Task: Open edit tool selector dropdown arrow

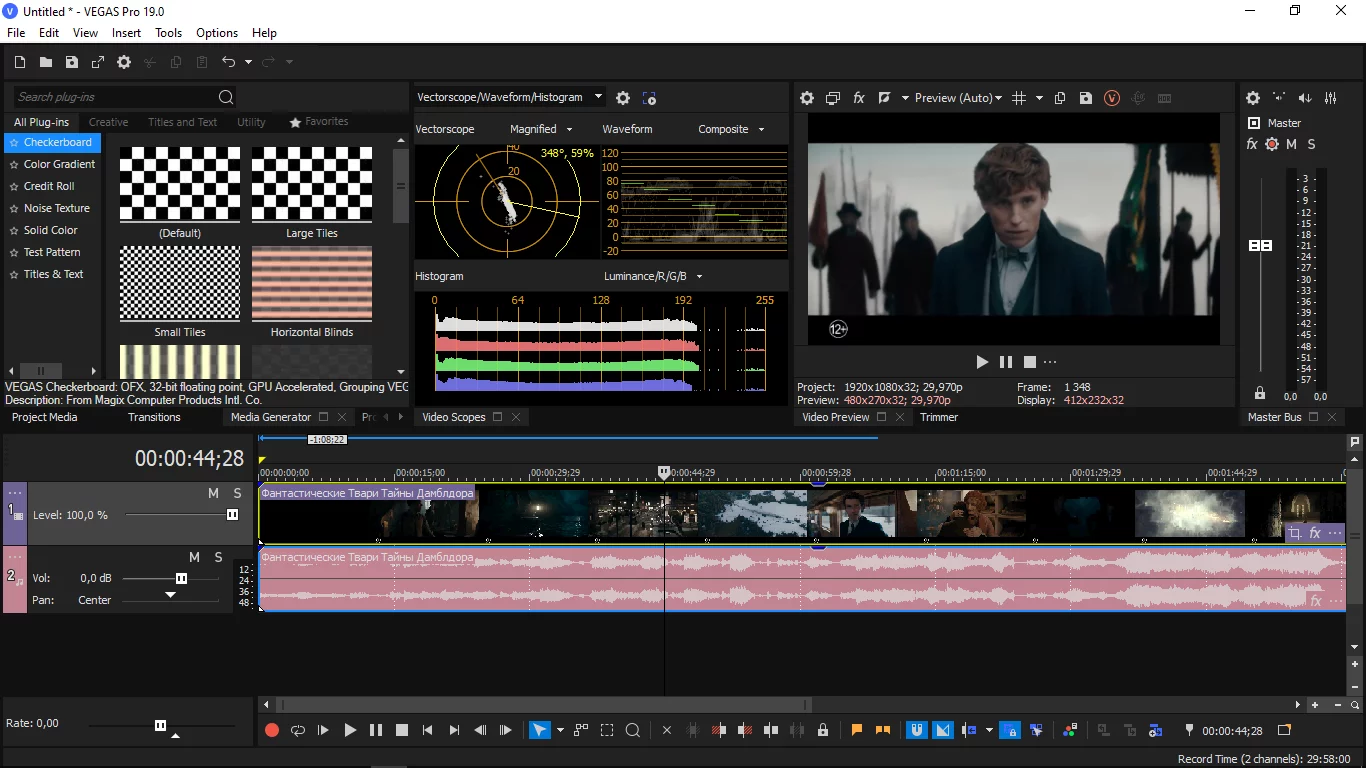Action: click(x=560, y=730)
